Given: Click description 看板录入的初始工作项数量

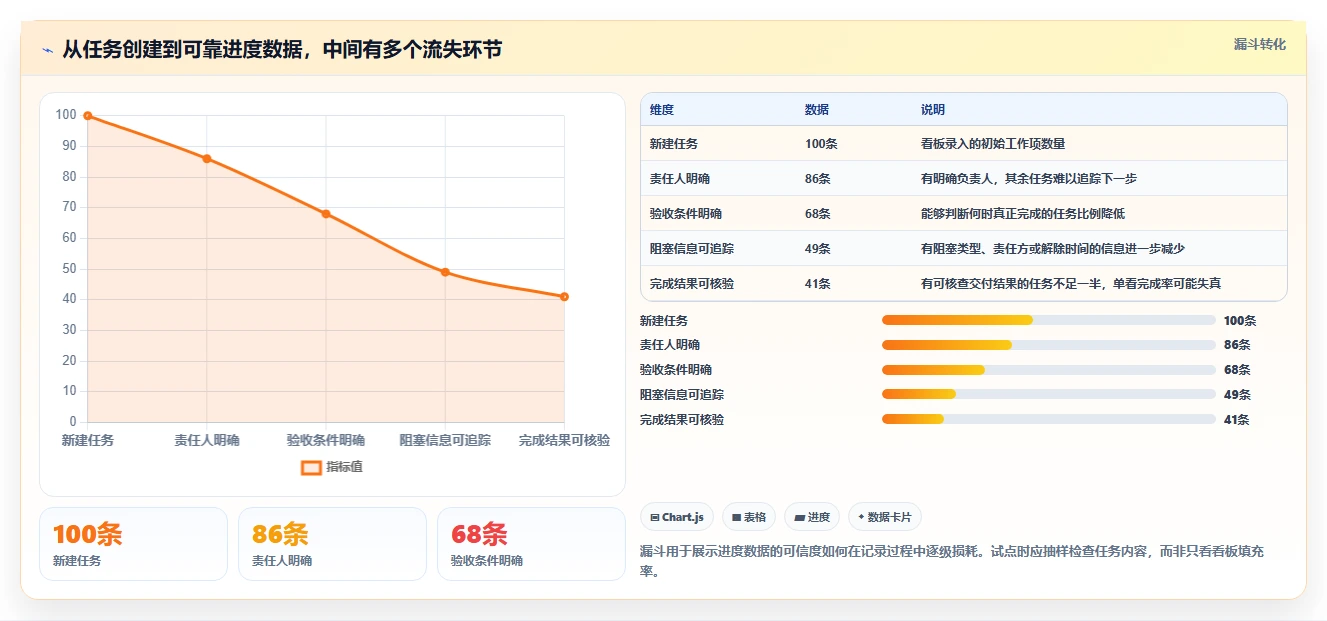Looking at the screenshot, I should click(x=993, y=144).
